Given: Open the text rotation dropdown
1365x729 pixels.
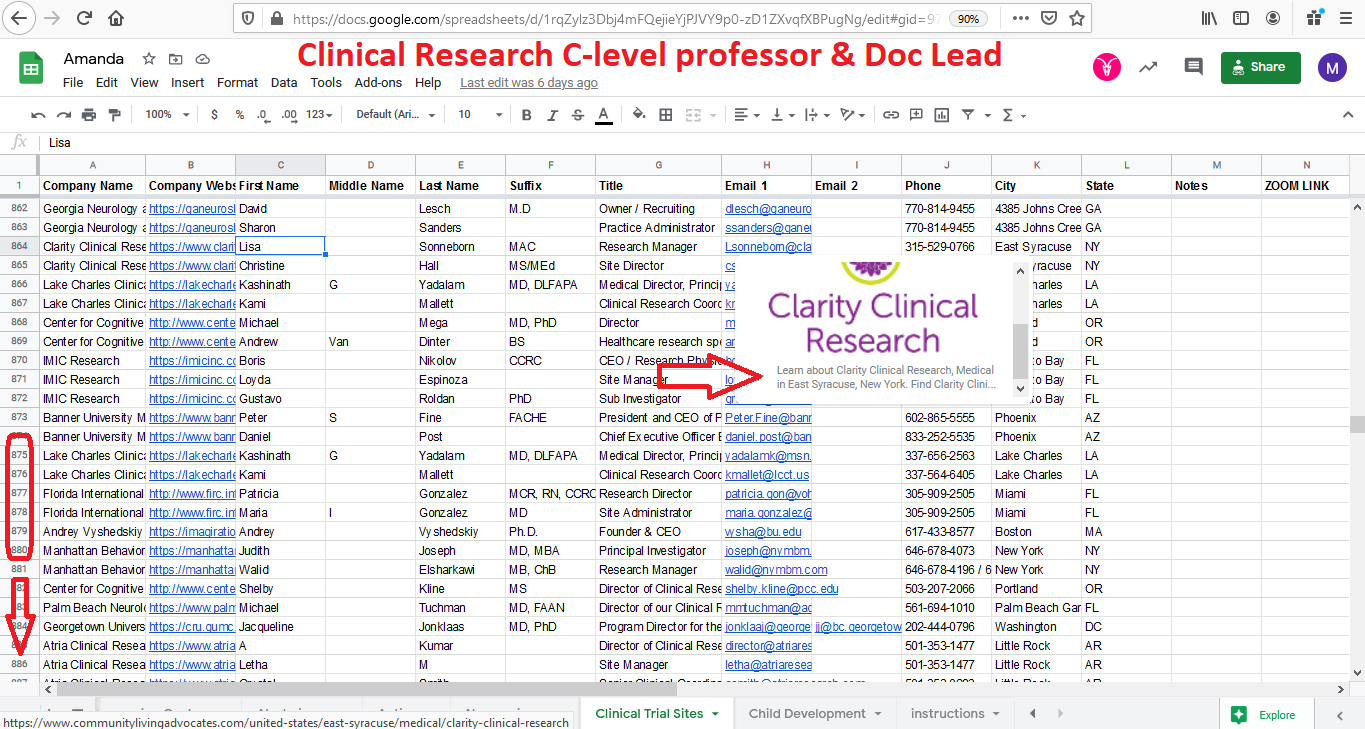Looking at the screenshot, I should click(x=853, y=115).
